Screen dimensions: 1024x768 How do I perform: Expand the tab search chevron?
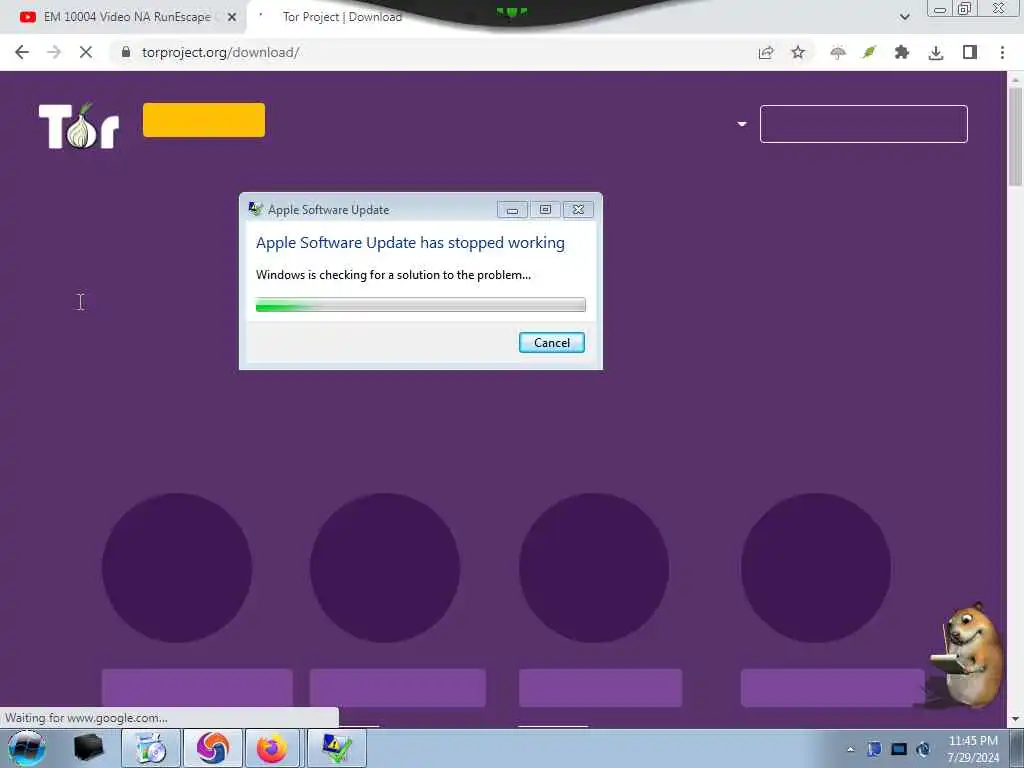[x=904, y=17]
